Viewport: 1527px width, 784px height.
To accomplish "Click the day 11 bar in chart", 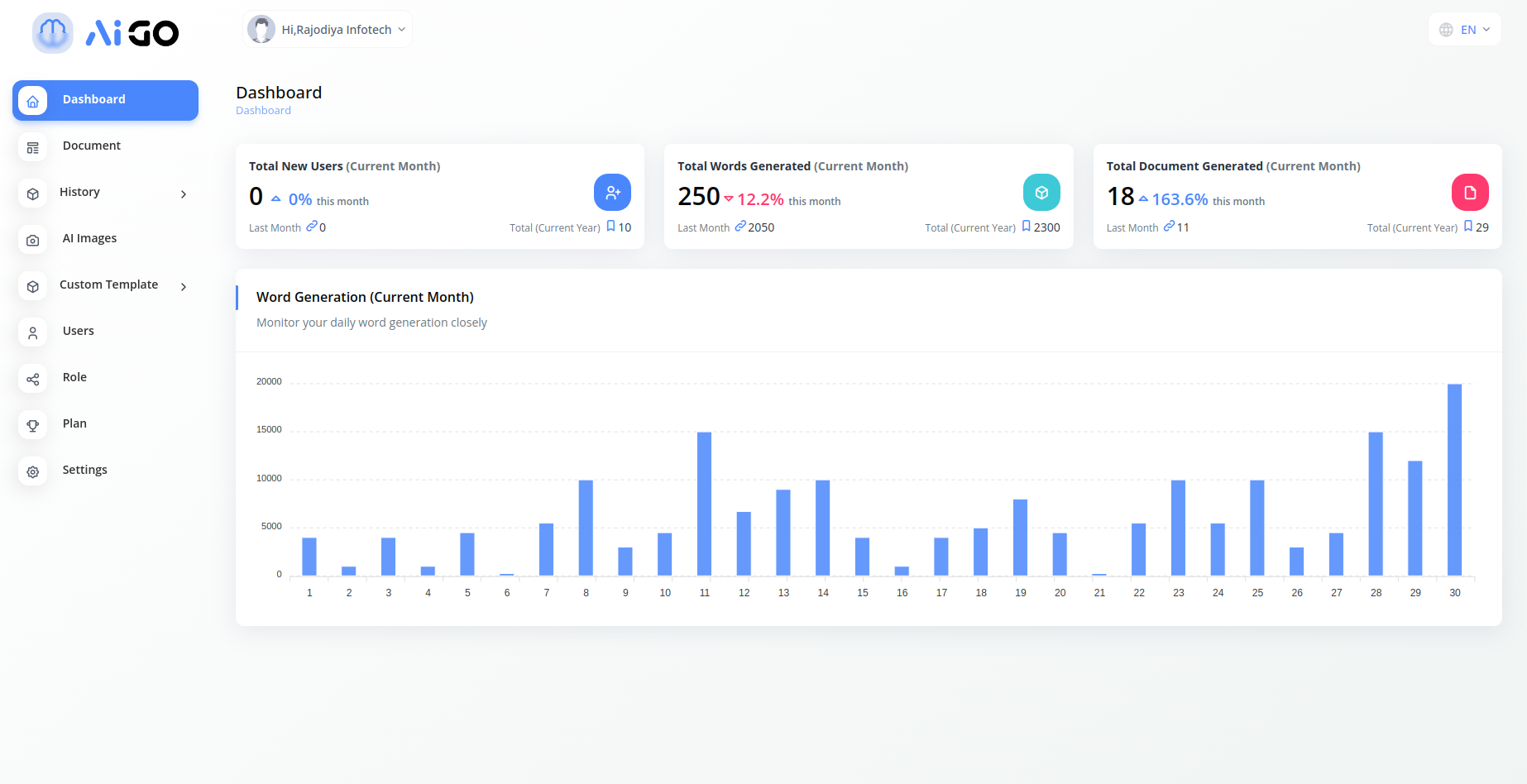I will click(704, 503).
